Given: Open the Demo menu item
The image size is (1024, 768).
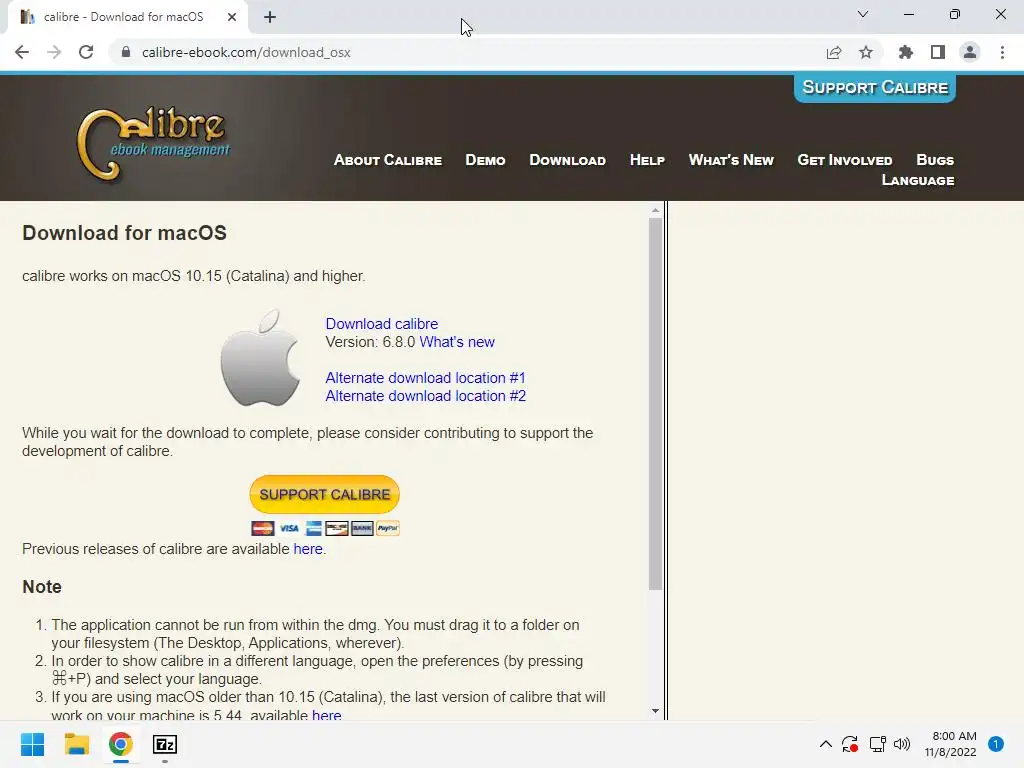Looking at the screenshot, I should click(485, 160).
